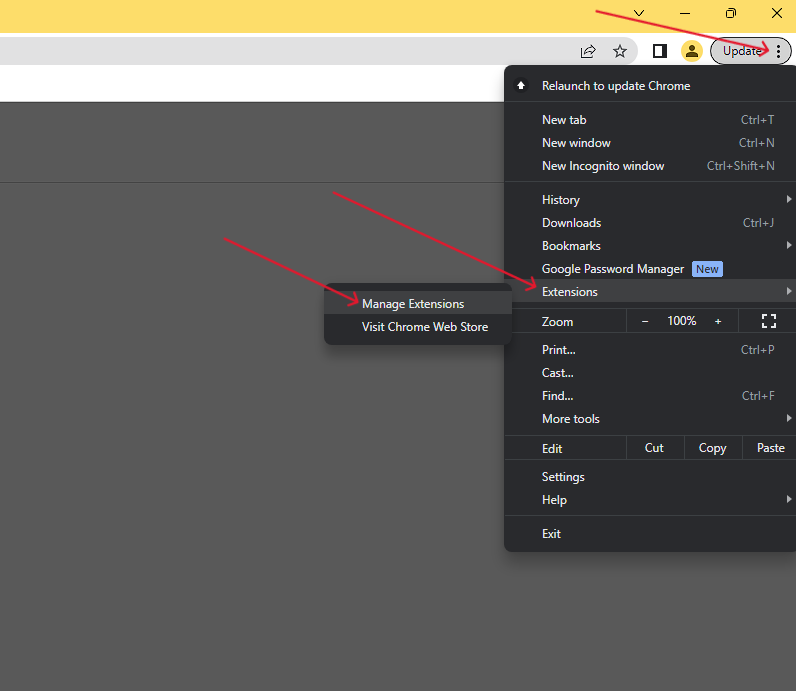Viewport: 796px width, 691px height.
Task: Choose New window from menu
Action: [650, 143]
